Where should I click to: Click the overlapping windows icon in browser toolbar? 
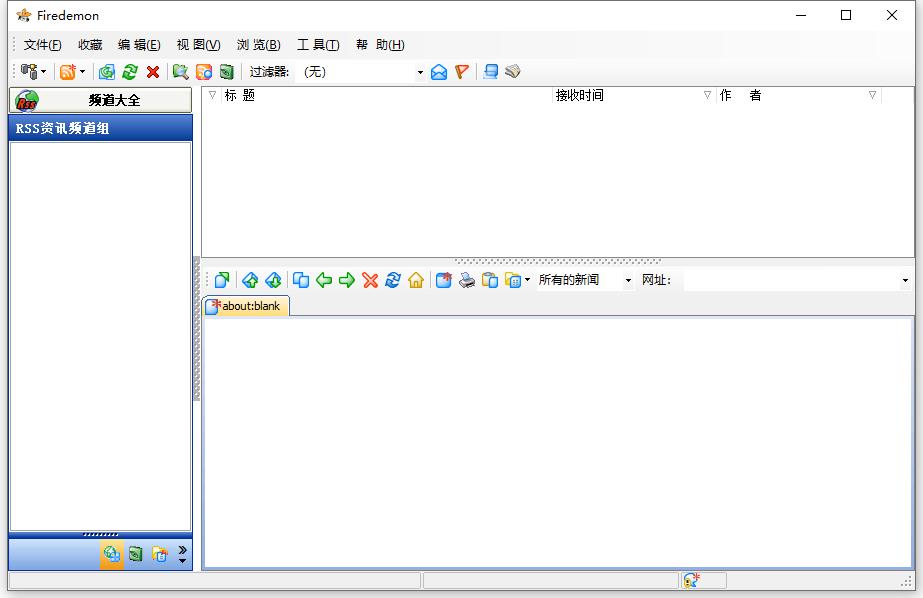coord(301,280)
